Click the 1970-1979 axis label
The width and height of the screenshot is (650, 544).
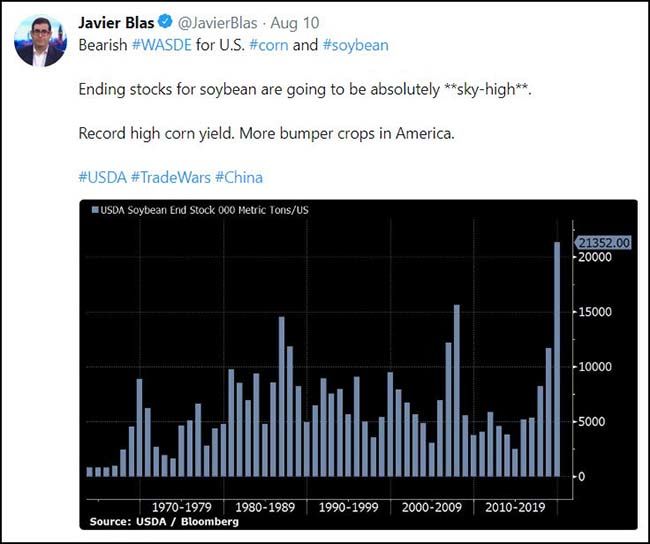180,507
